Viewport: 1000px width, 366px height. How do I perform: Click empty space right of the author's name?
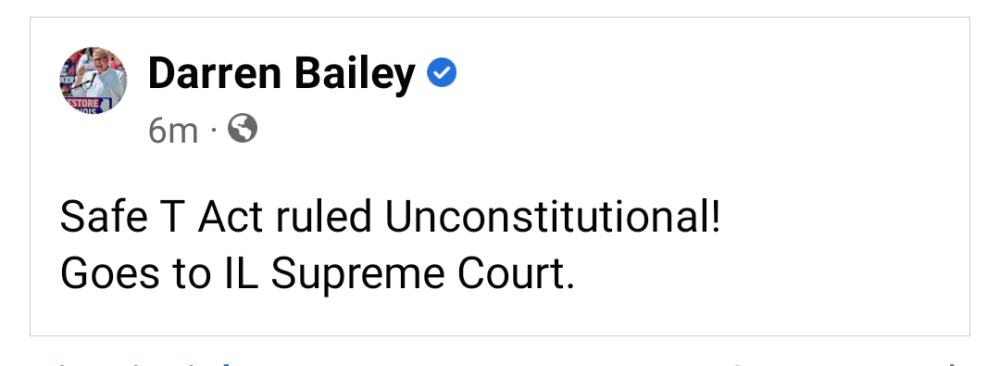click(x=702, y=73)
